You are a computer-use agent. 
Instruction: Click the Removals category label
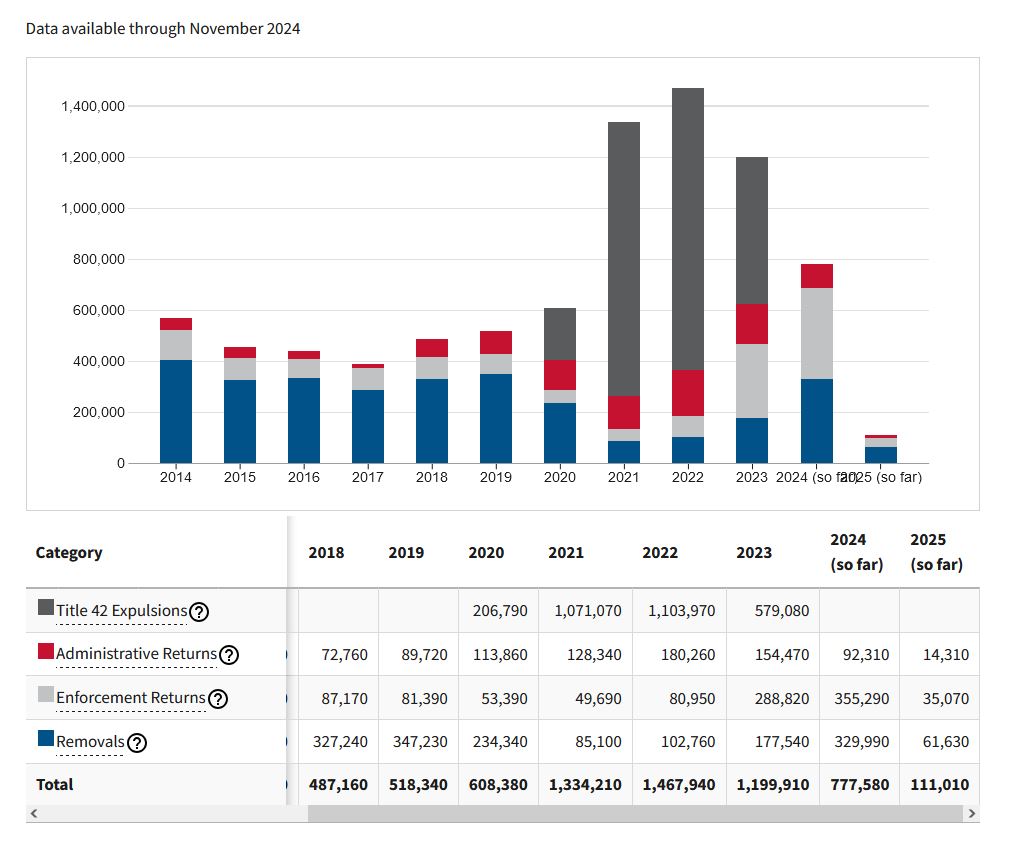point(90,742)
